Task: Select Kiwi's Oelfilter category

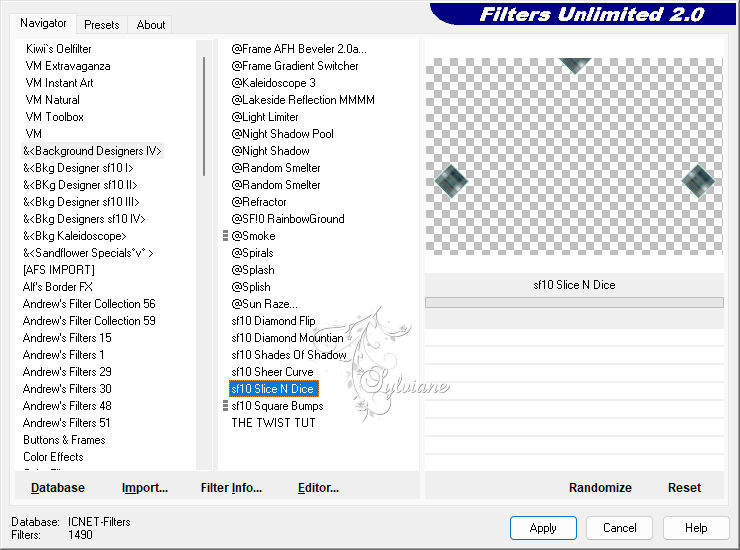Action: pyautogui.click(x=59, y=49)
